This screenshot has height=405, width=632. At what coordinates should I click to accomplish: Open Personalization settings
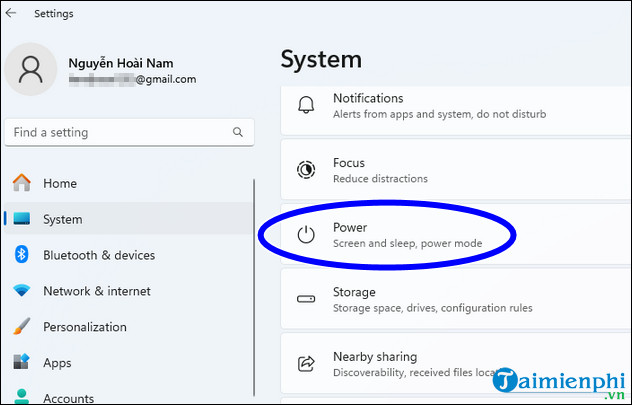(128, 327)
